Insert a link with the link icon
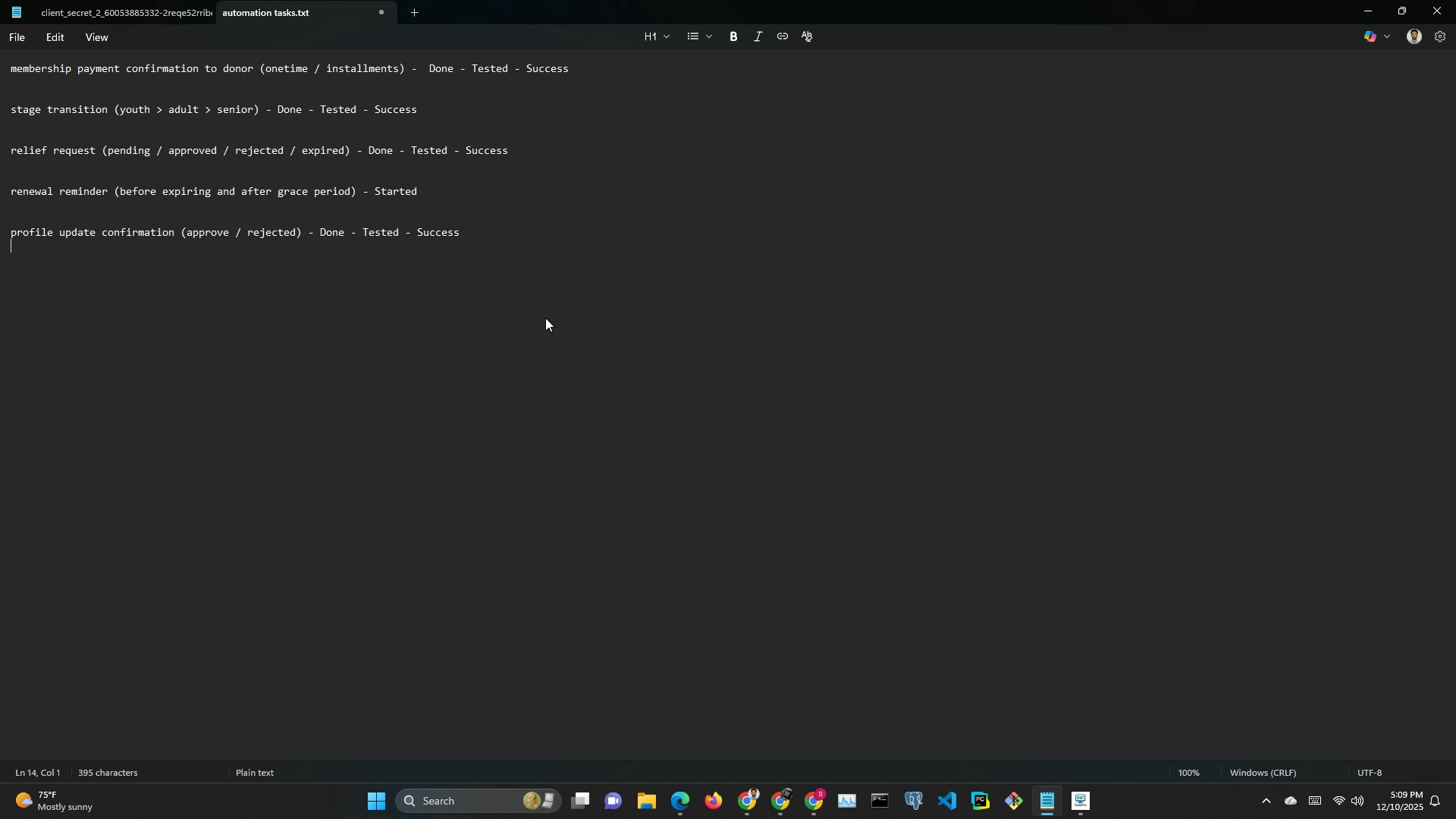This screenshot has height=819, width=1456. [782, 36]
